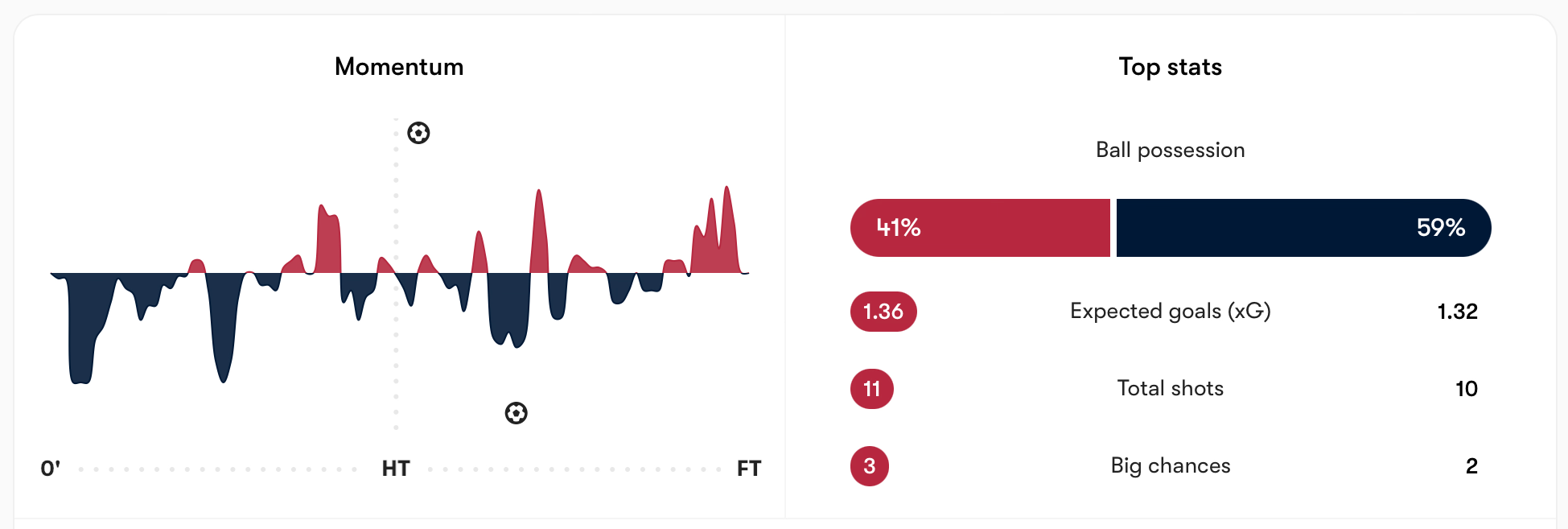Select the red 1.36 expected goals badge
Screen dimensions: 1568x529
[x=883, y=312]
